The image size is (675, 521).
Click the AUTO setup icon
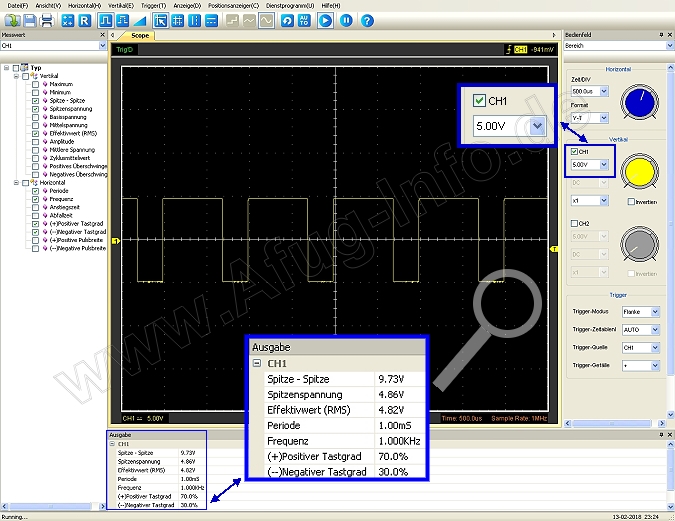point(304,20)
